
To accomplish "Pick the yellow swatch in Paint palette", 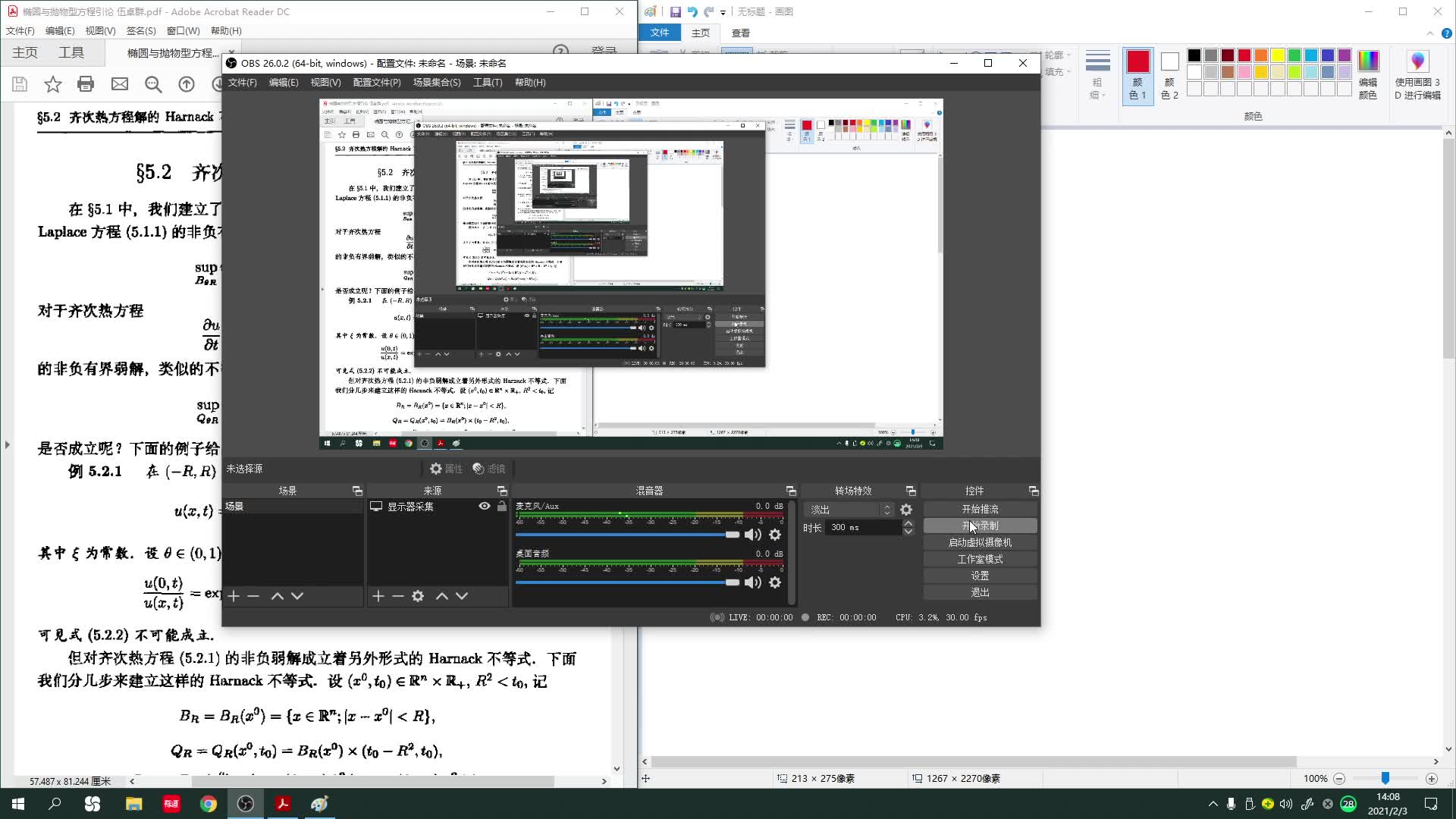I will (1278, 55).
